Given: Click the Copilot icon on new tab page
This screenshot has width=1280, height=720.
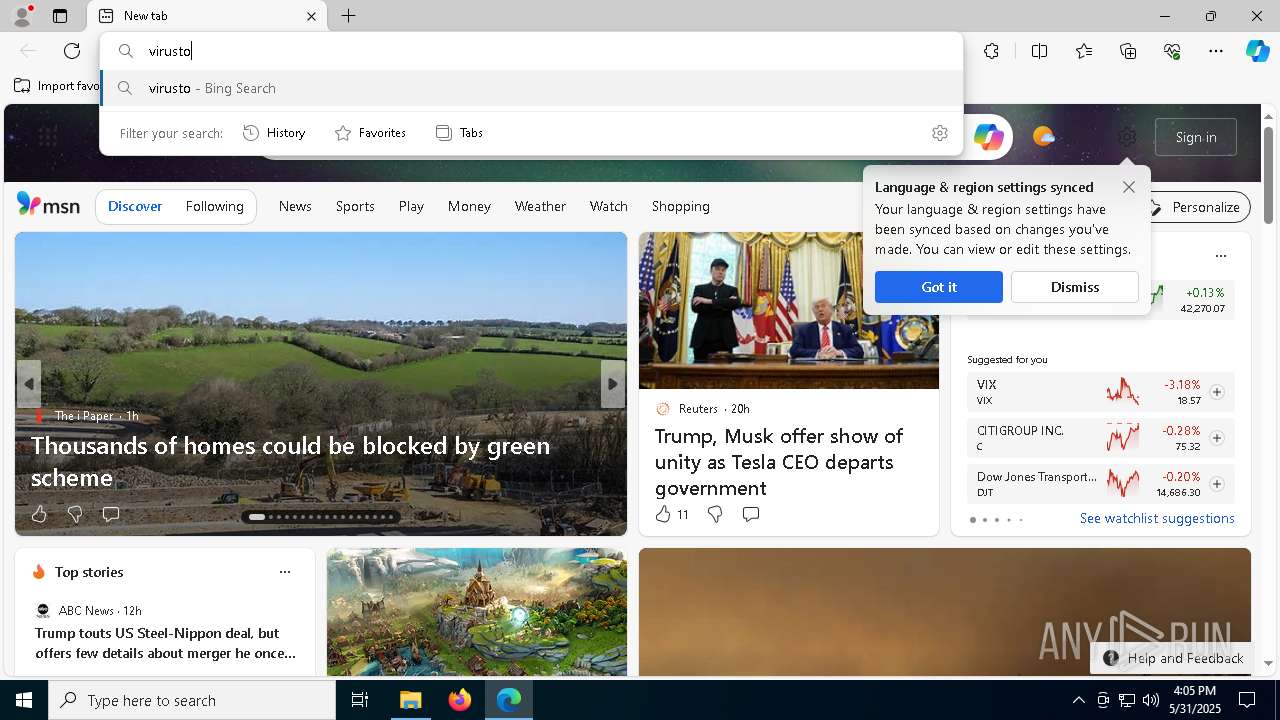Looking at the screenshot, I should (x=988, y=137).
